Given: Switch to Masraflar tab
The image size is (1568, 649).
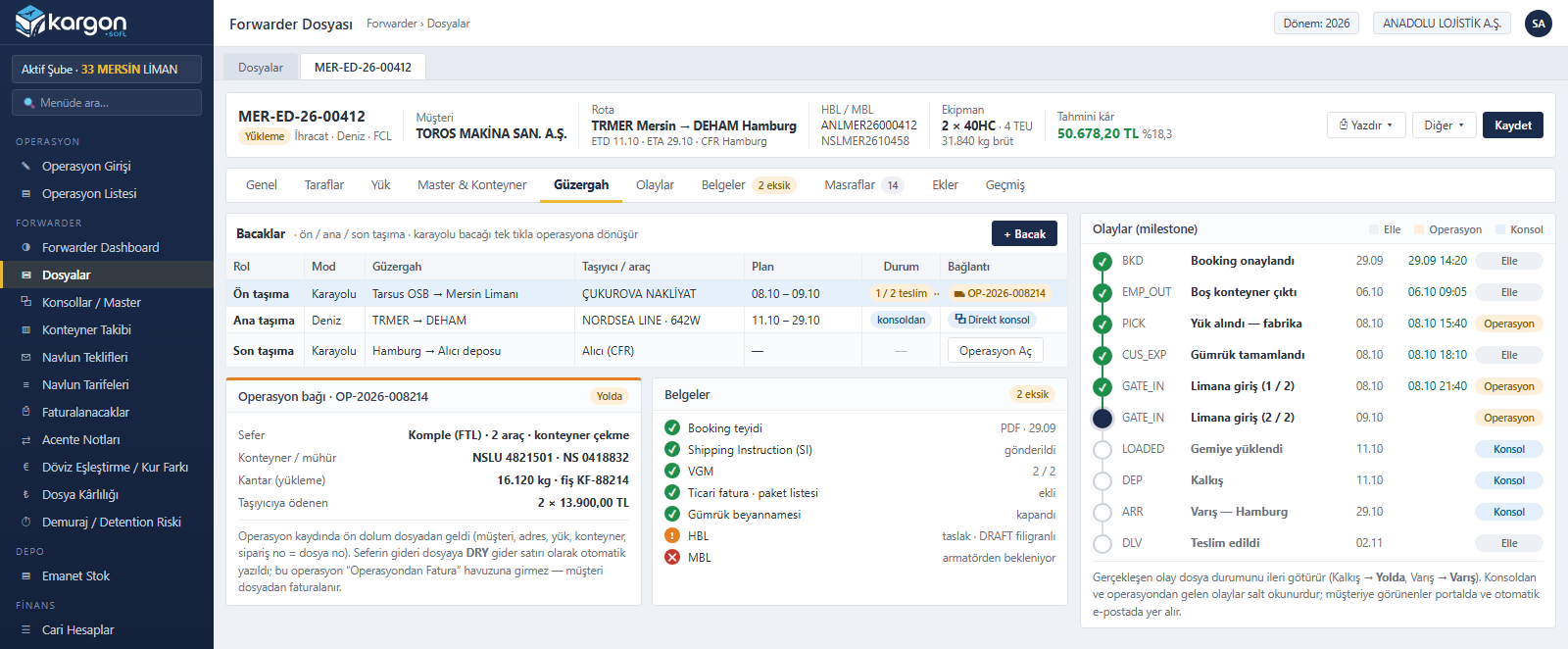Looking at the screenshot, I should click(863, 185).
